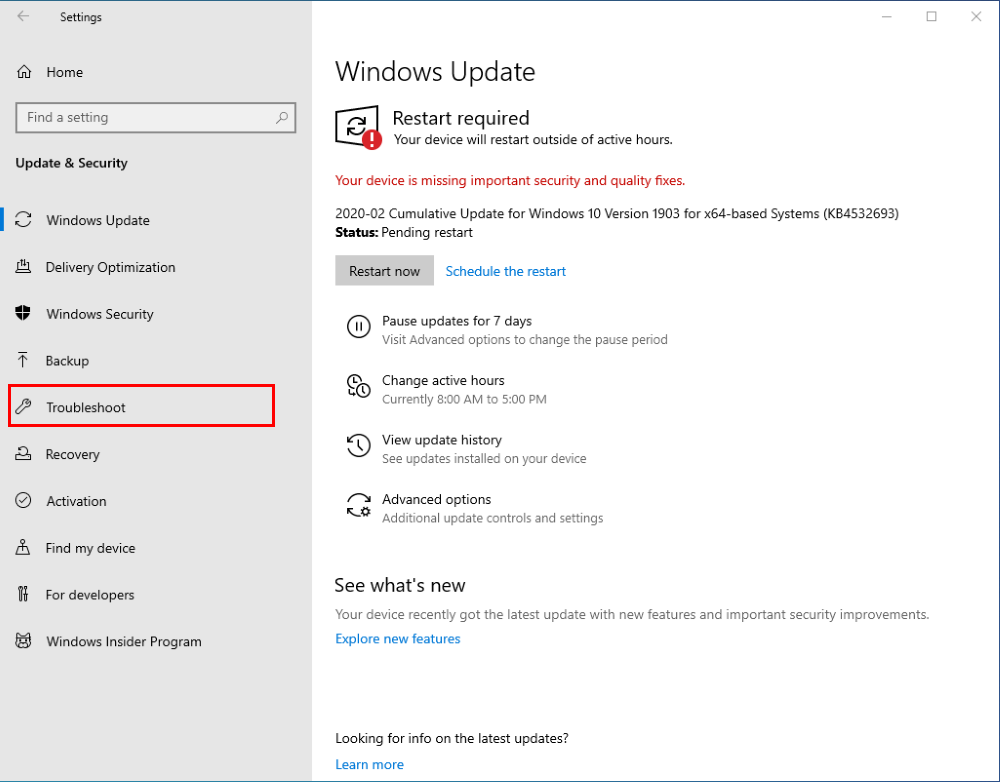Click the restart required status icon
Screen dimensions: 1000x782
(358, 128)
